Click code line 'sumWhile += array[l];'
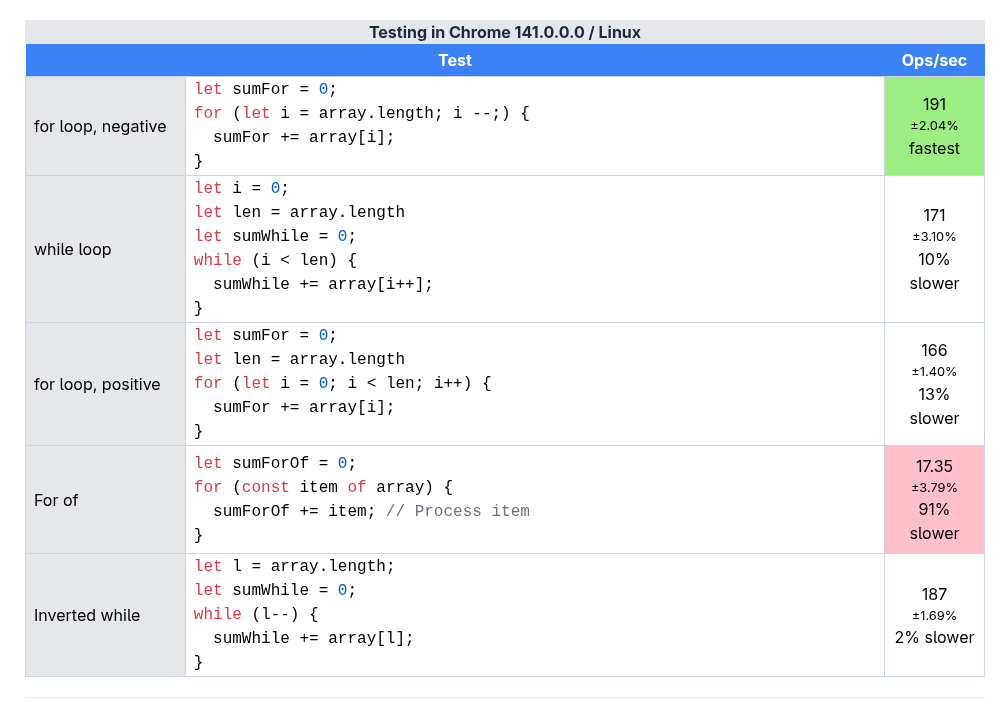Viewport: 998px width, 701px height. [x=313, y=638]
